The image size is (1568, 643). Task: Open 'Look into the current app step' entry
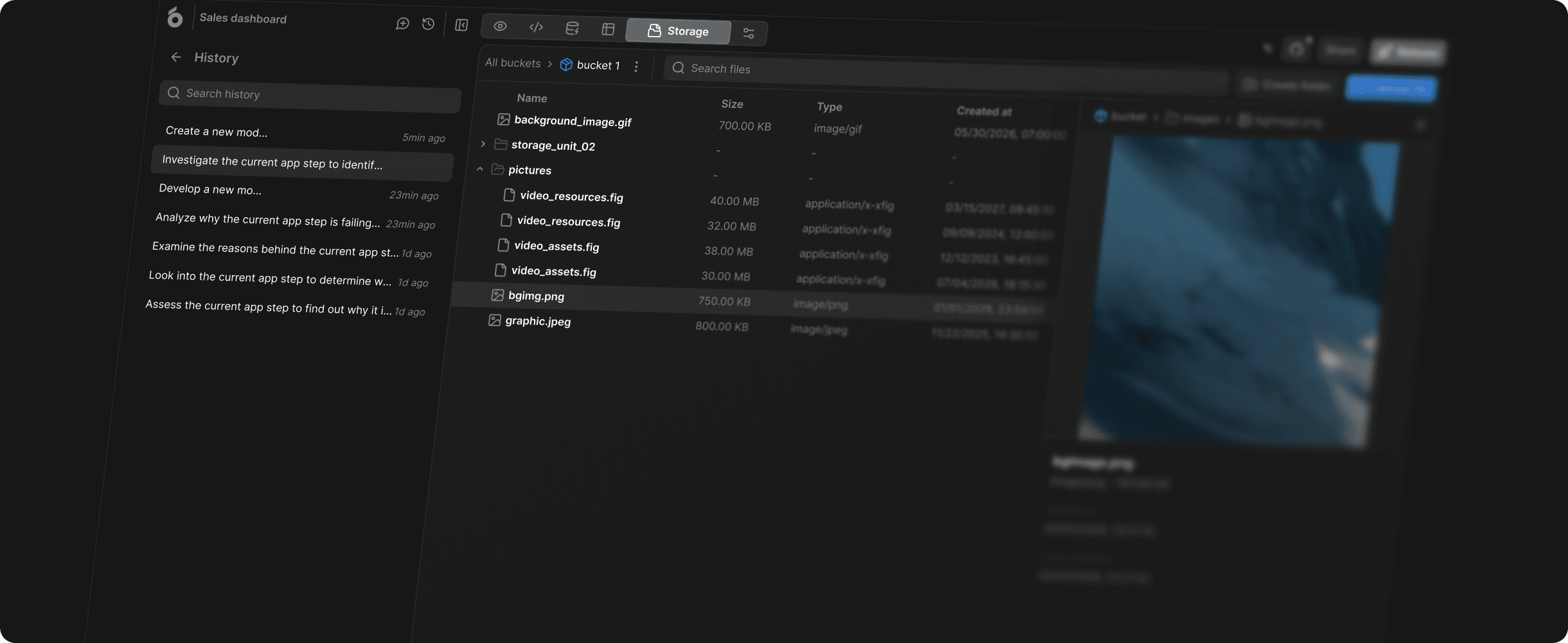289,278
